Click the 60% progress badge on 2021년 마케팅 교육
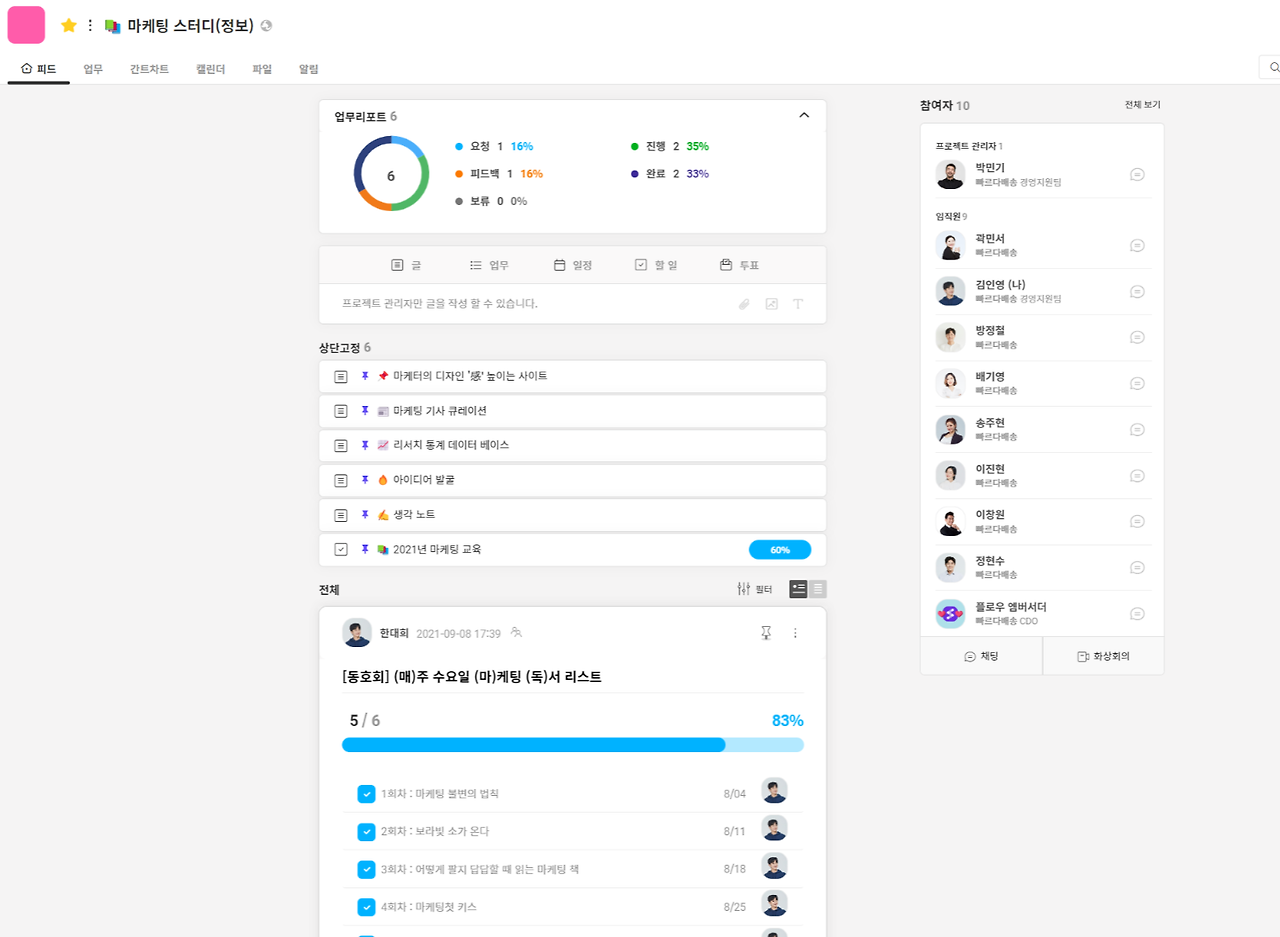The height and width of the screenshot is (937, 1280). pos(780,549)
